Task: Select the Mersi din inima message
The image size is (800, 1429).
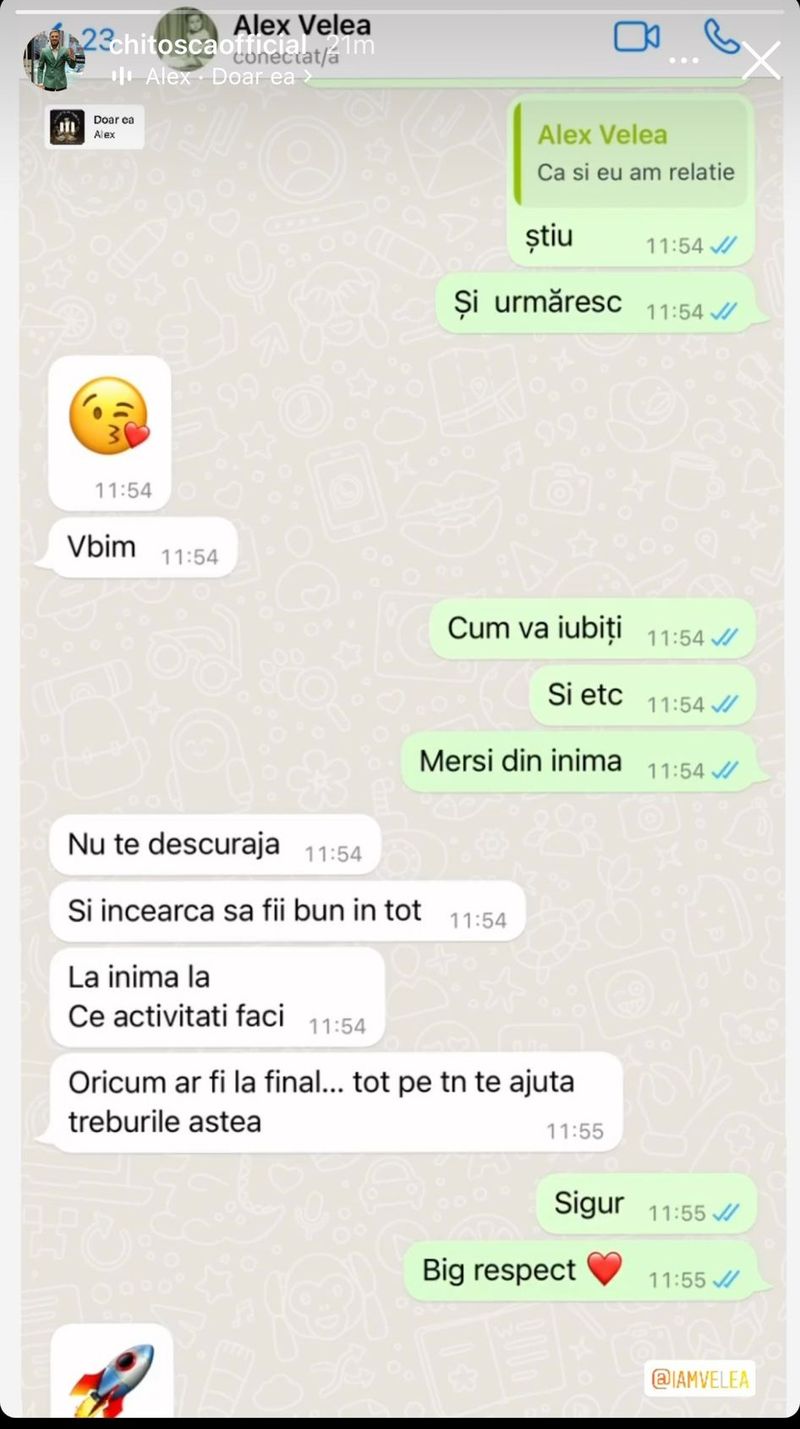Action: (579, 762)
